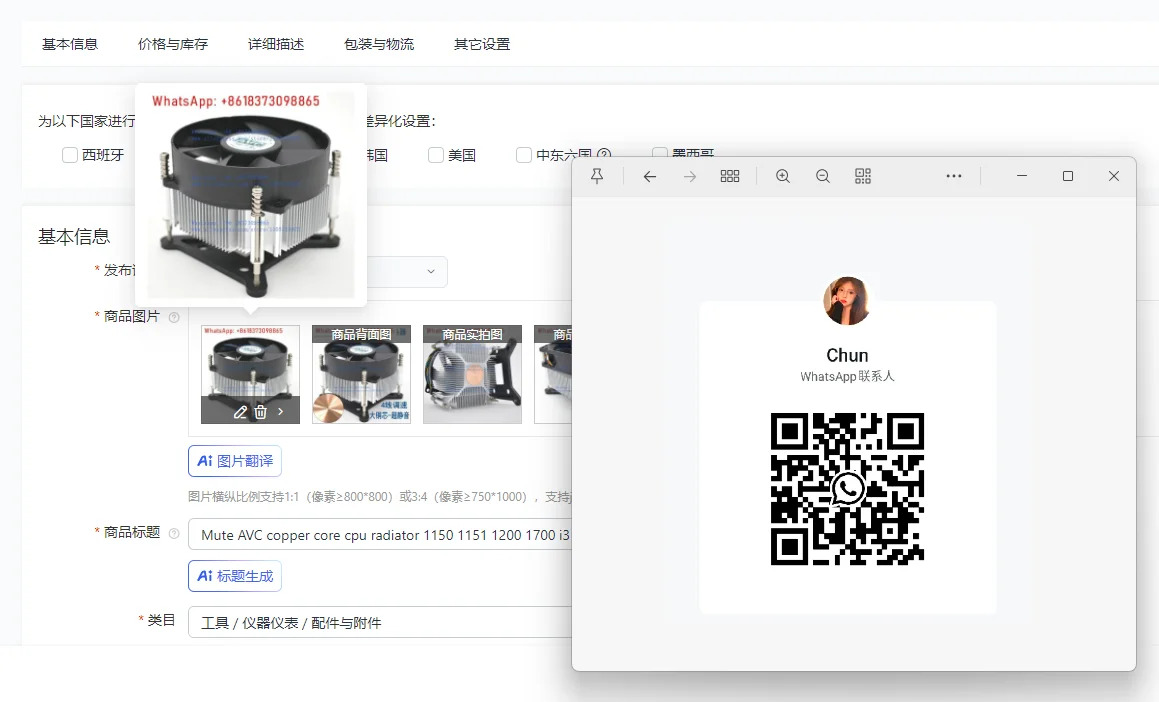Delete the first product image
Screen dimensions: 1159x702
point(260,412)
